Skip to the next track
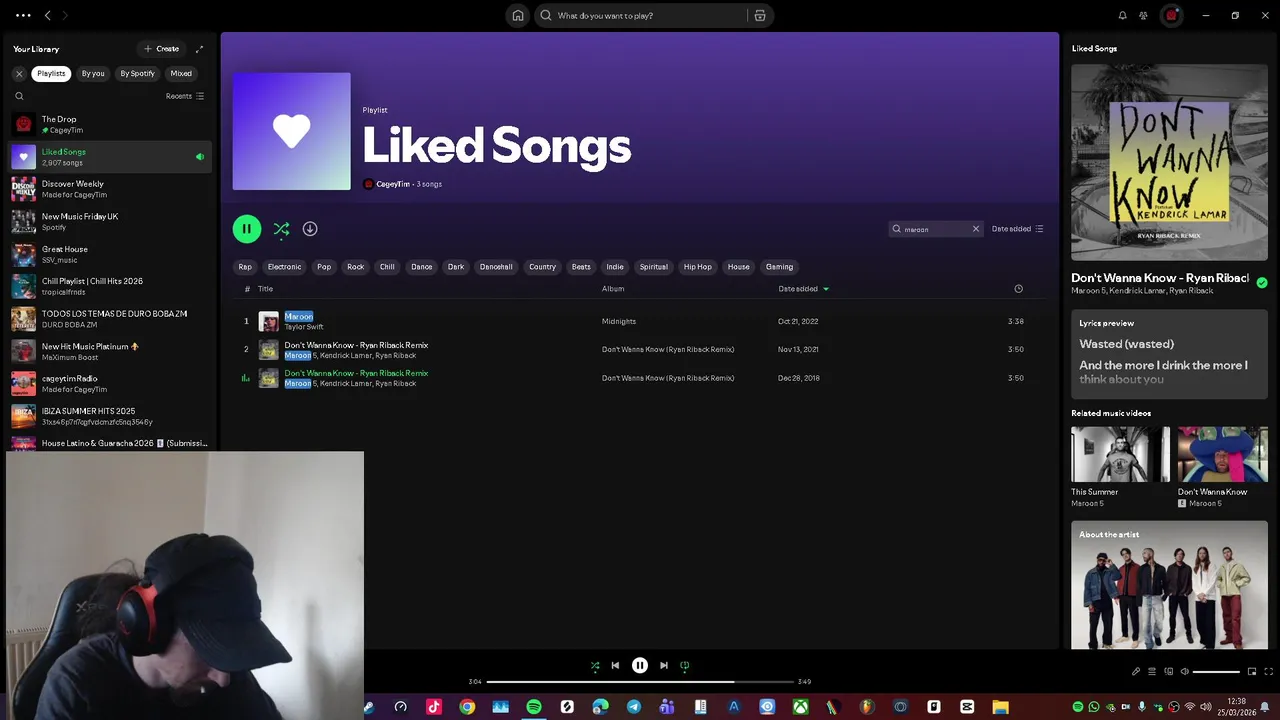 [x=663, y=665]
